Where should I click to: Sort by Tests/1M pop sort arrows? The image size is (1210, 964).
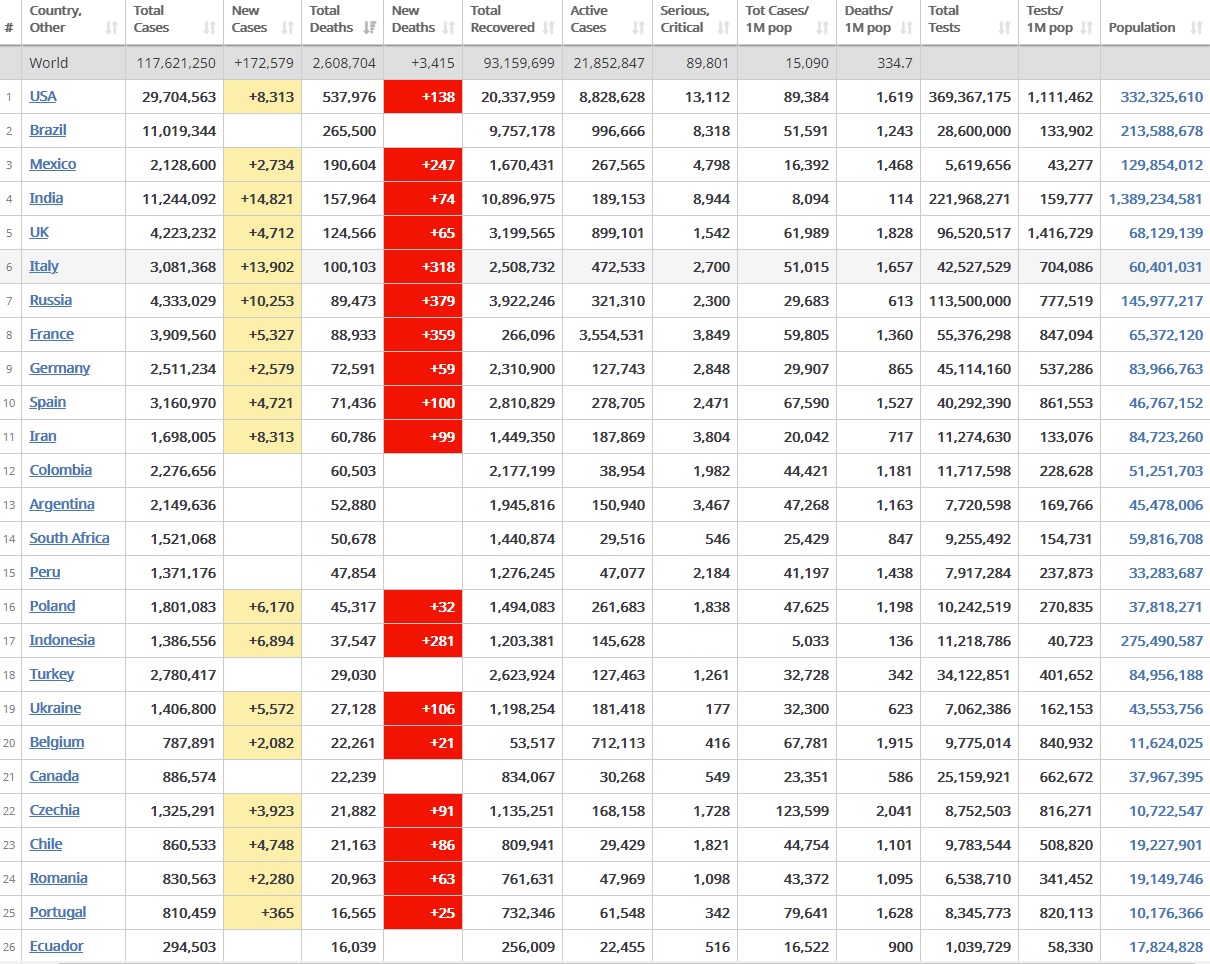click(1087, 28)
